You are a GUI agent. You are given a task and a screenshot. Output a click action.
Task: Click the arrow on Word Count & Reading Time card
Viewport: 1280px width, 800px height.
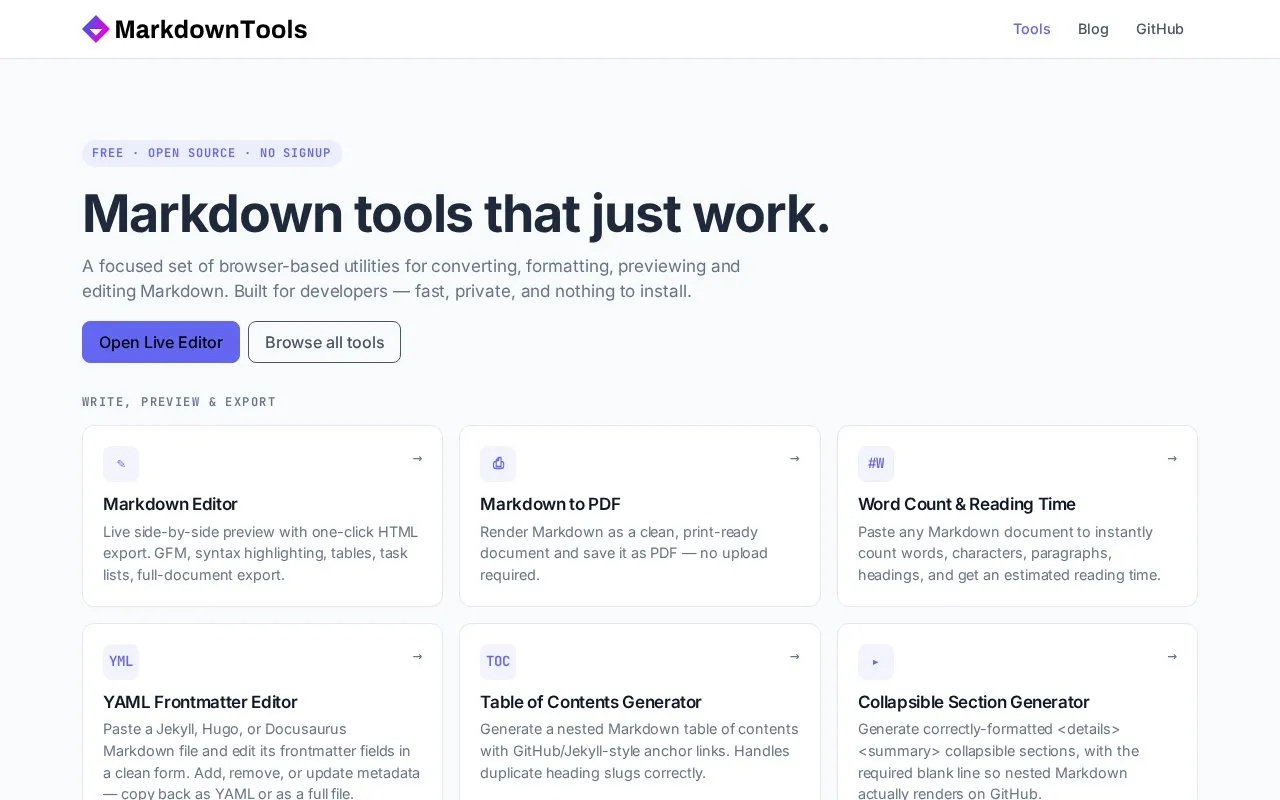(1172, 459)
